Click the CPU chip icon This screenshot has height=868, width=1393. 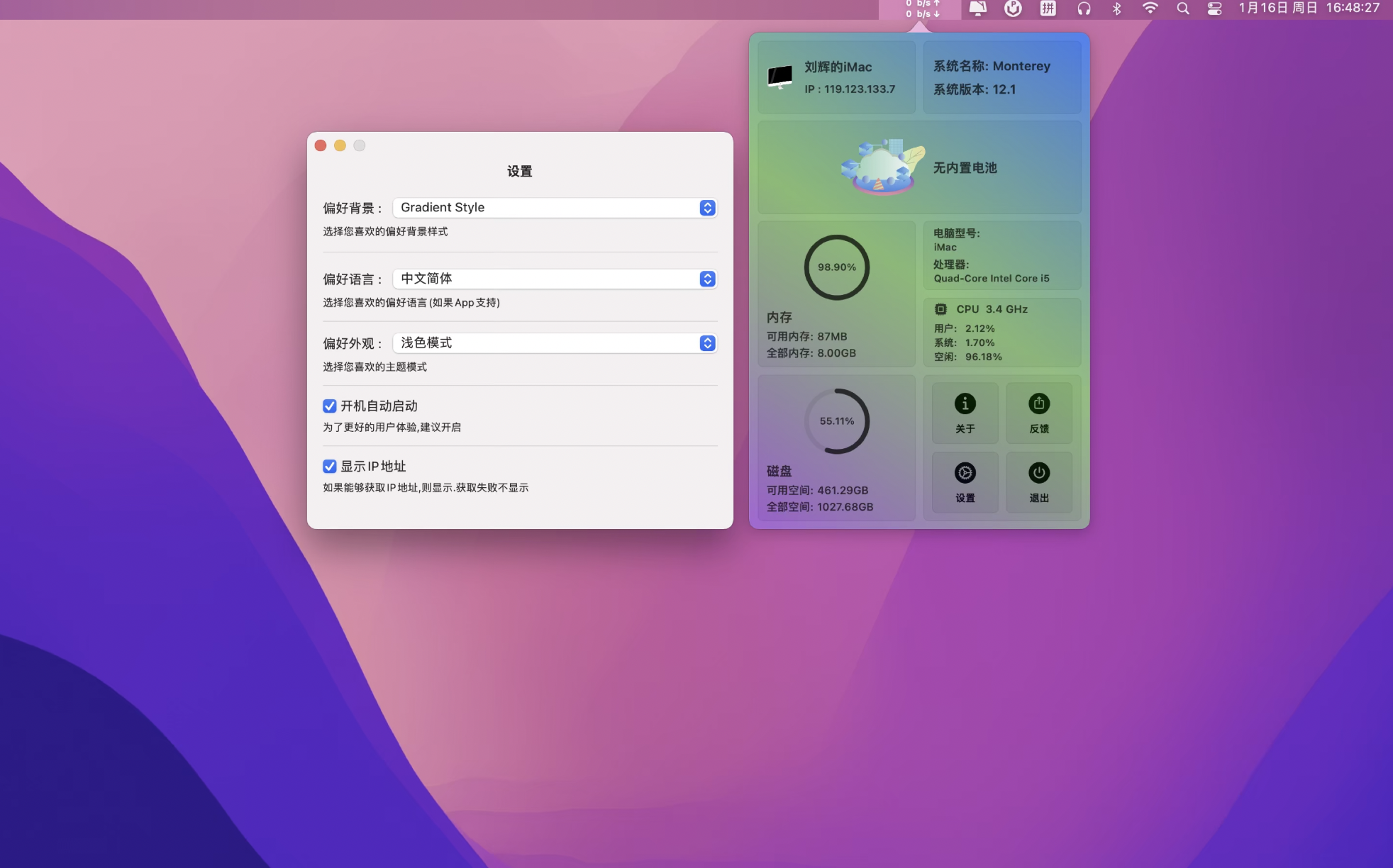940,309
